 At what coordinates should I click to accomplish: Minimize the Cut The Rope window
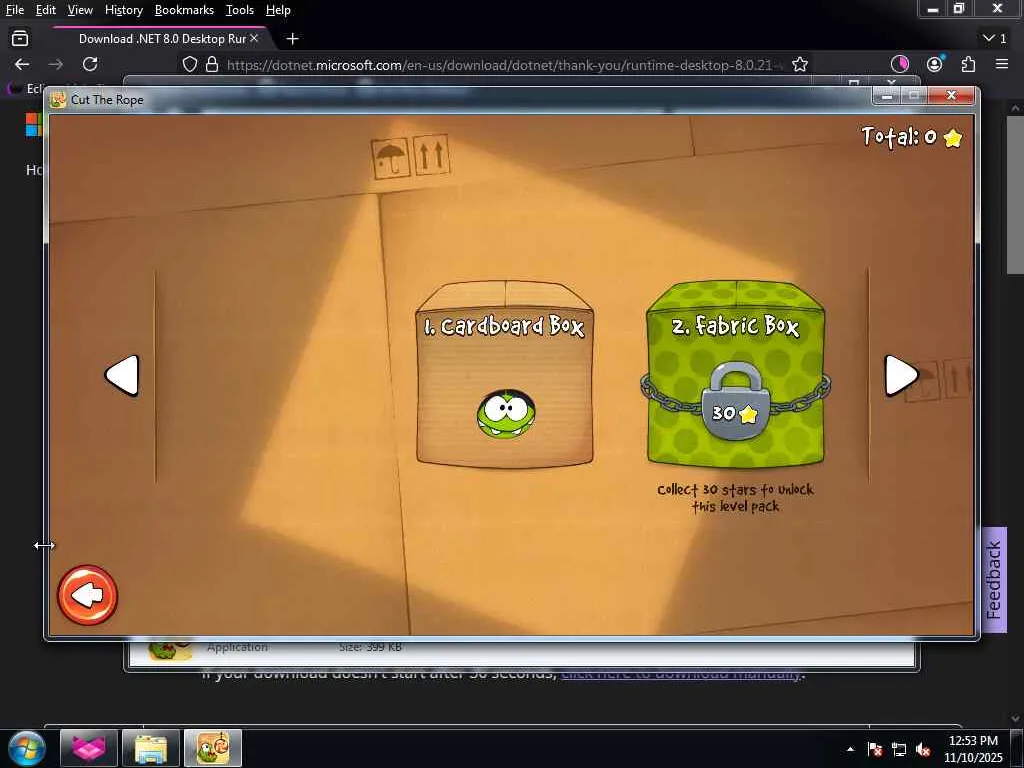pos(886,95)
